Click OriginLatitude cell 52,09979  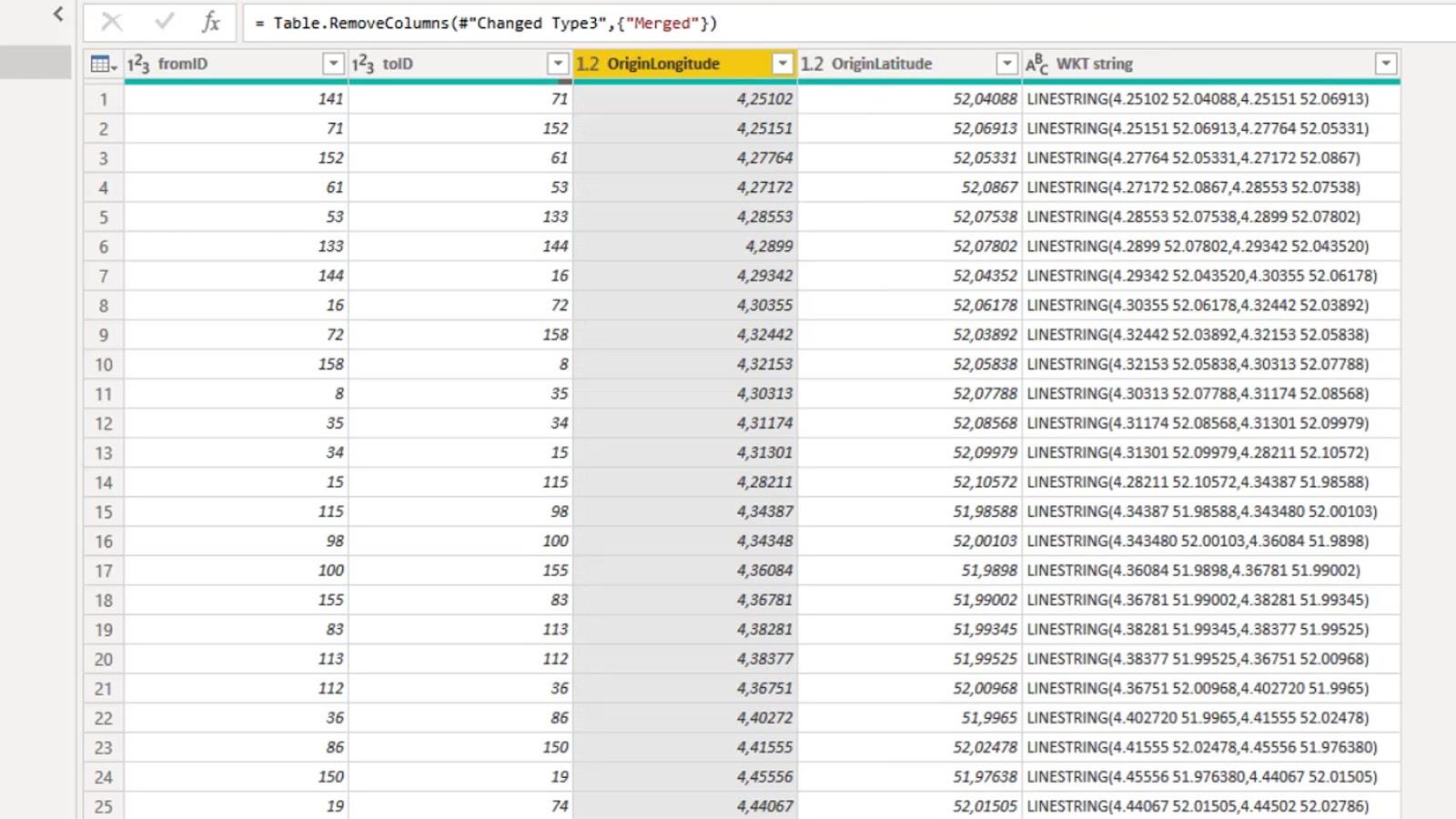tap(909, 452)
